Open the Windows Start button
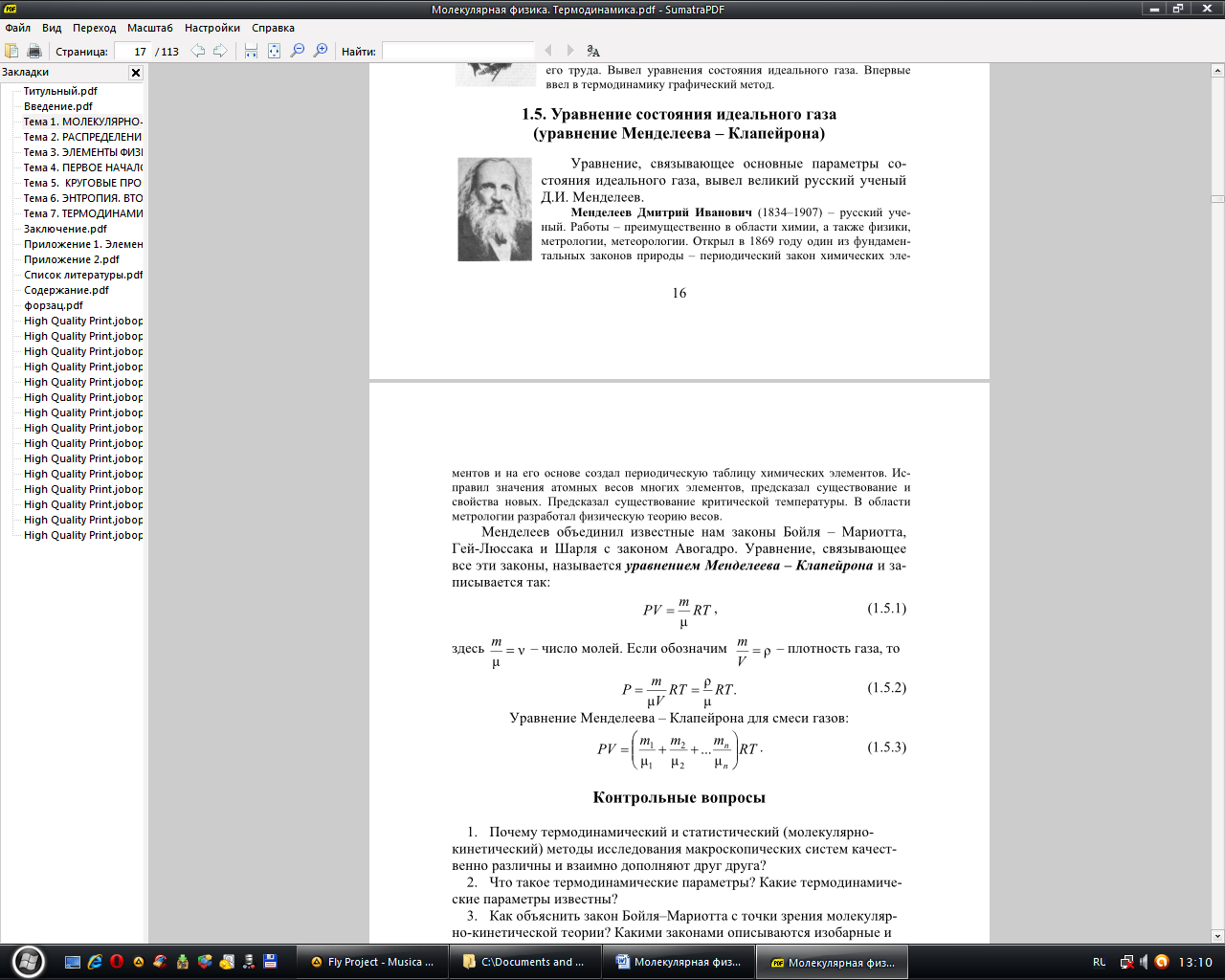The height and width of the screenshot is (980, 1225). click(29, 961)
